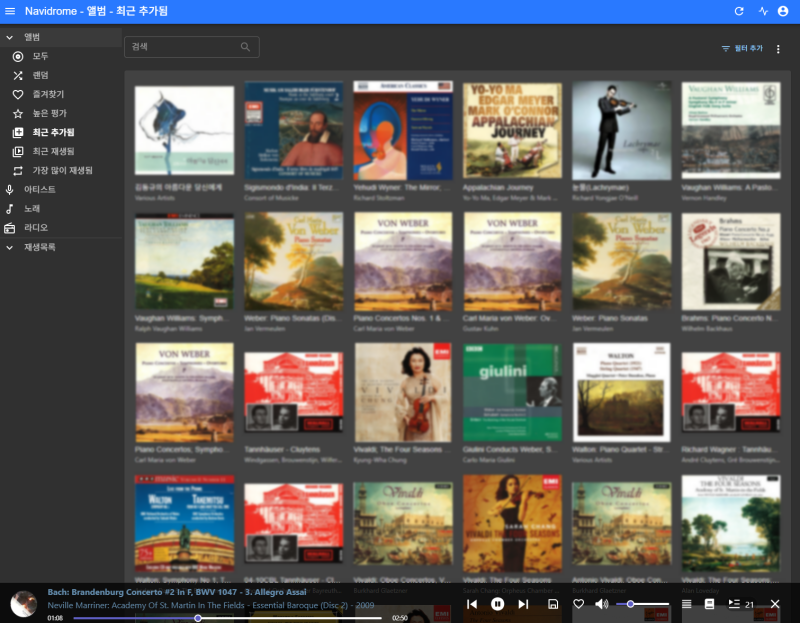
Task: Skip to the next track
Action: pos(523,604)
